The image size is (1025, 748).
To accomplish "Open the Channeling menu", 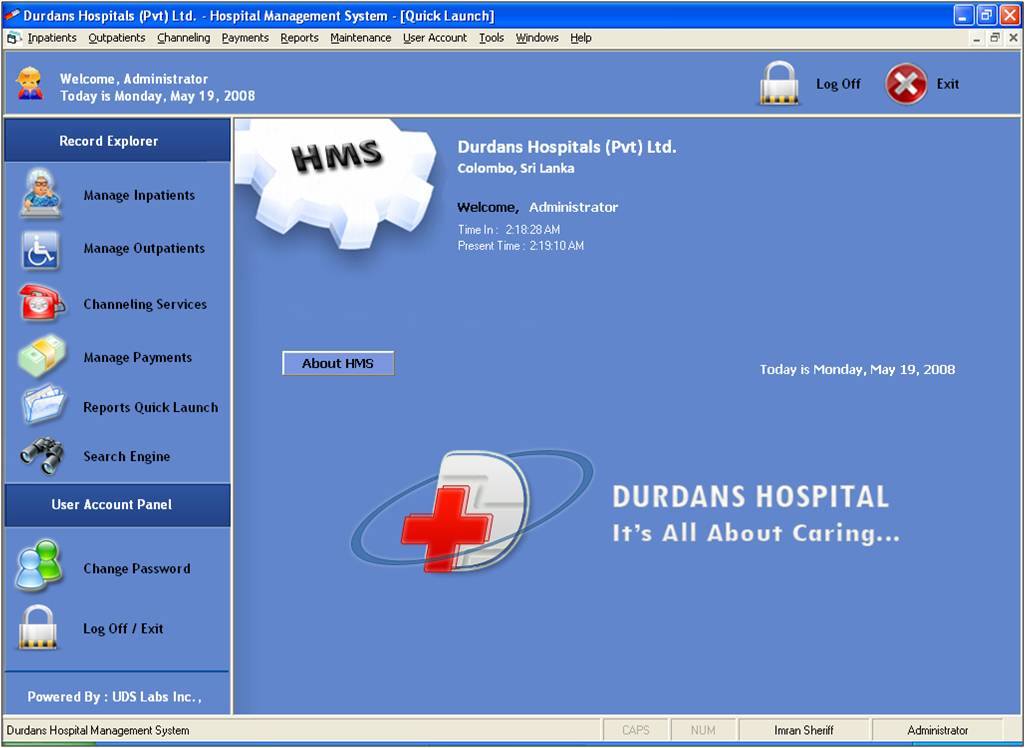I will click(183, 38).
